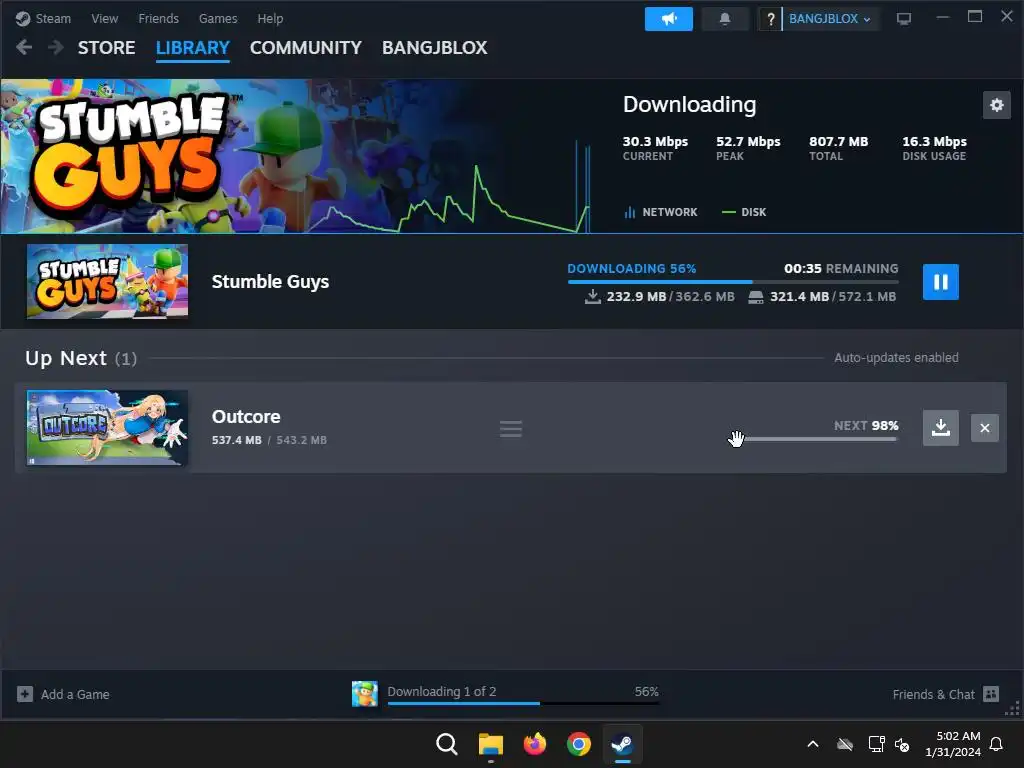Click the Steam taskbar icon
This screenshot has height=768, width=1024.
[622, 744]
